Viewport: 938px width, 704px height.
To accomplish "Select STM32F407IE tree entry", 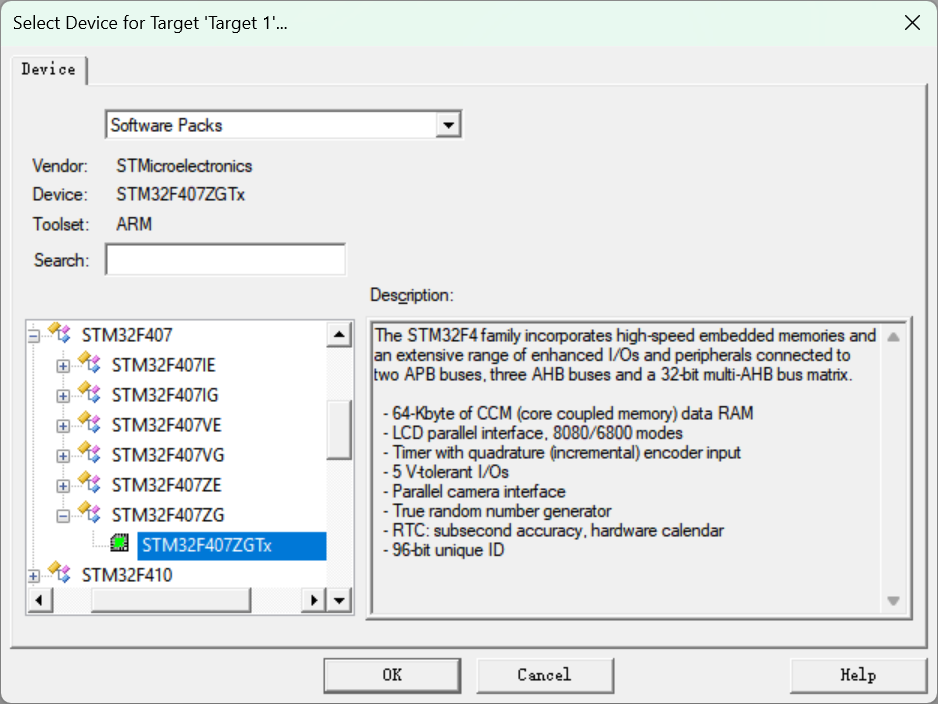I will (163, 365).
